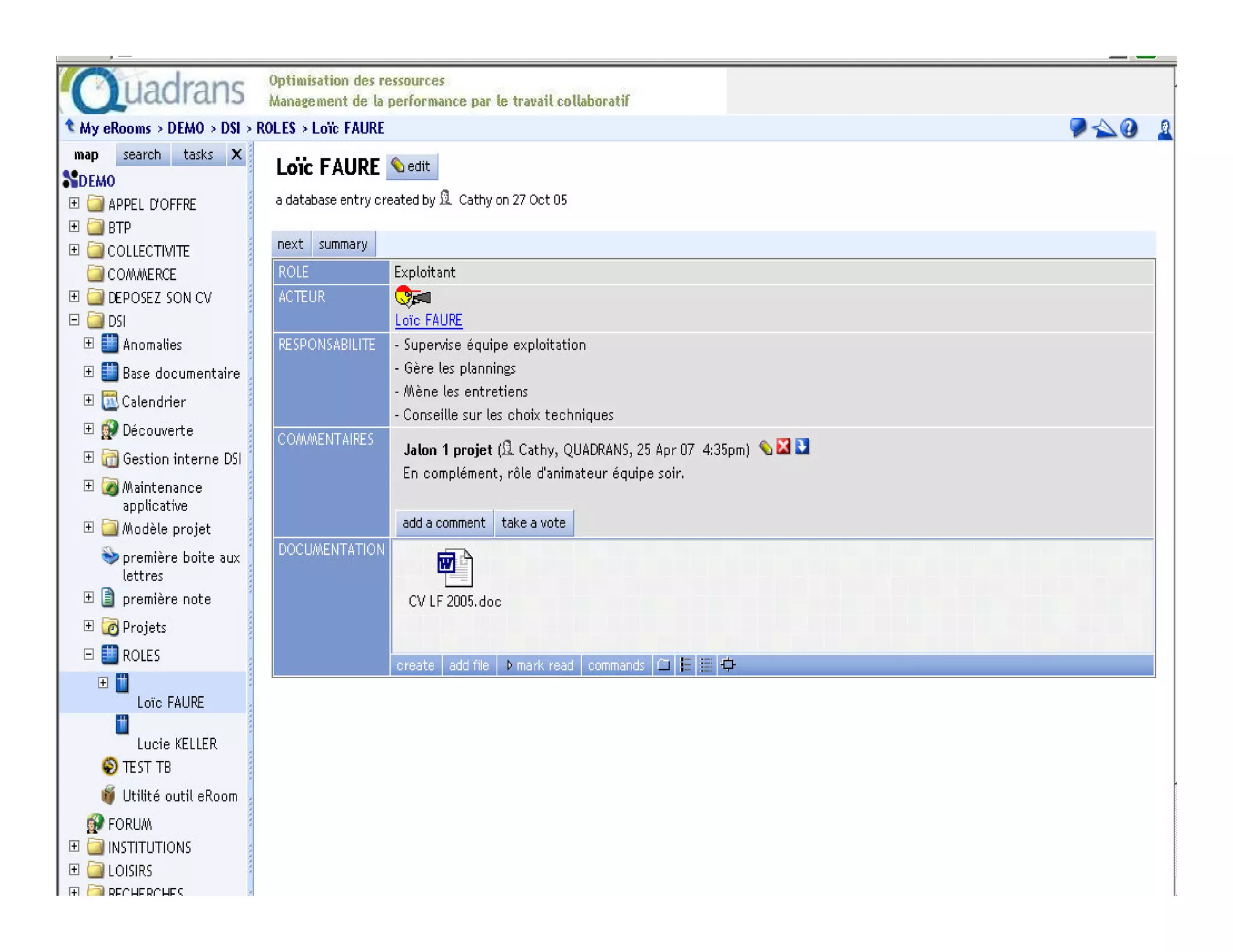Click the crosshair target view icon
Screen dimensions: 1233x952
728,665
